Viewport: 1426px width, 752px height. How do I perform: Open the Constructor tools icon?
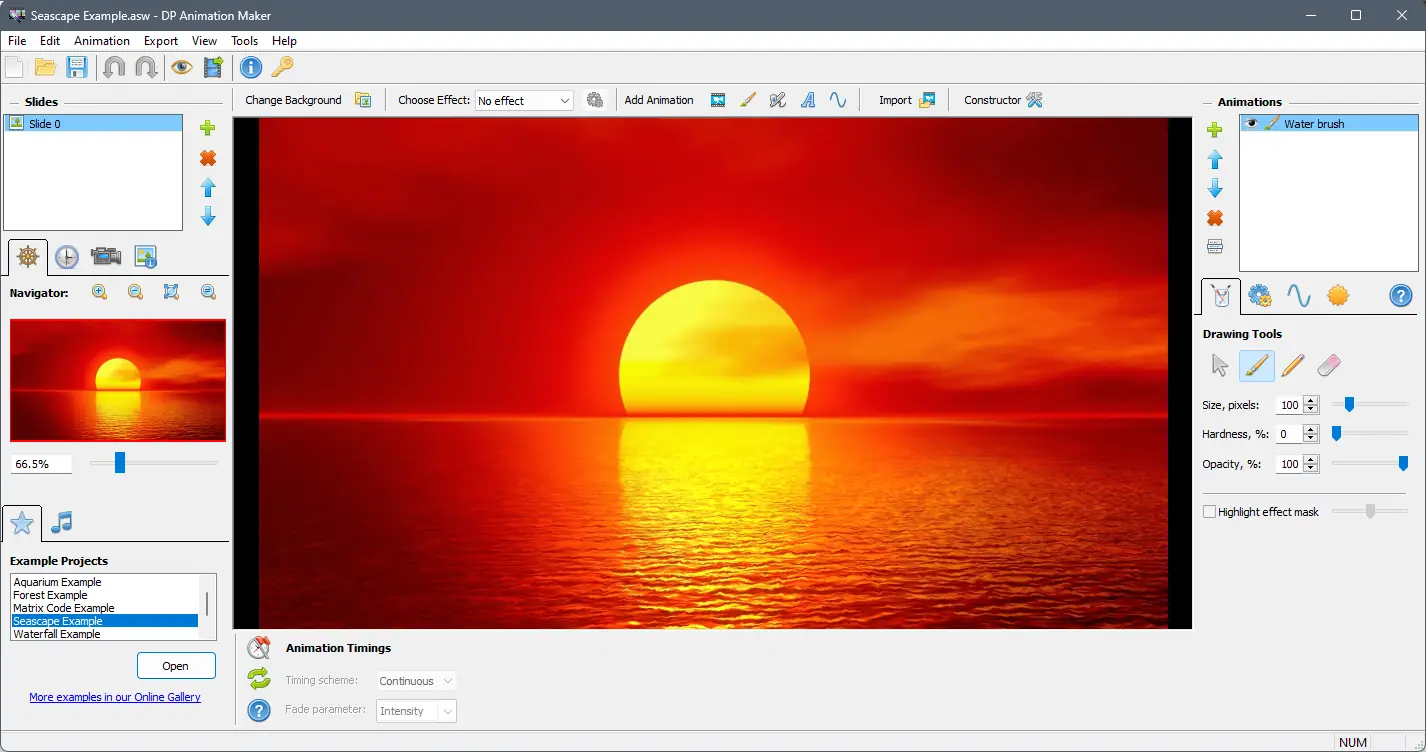pyautogui.click(x=1035, y=100)
